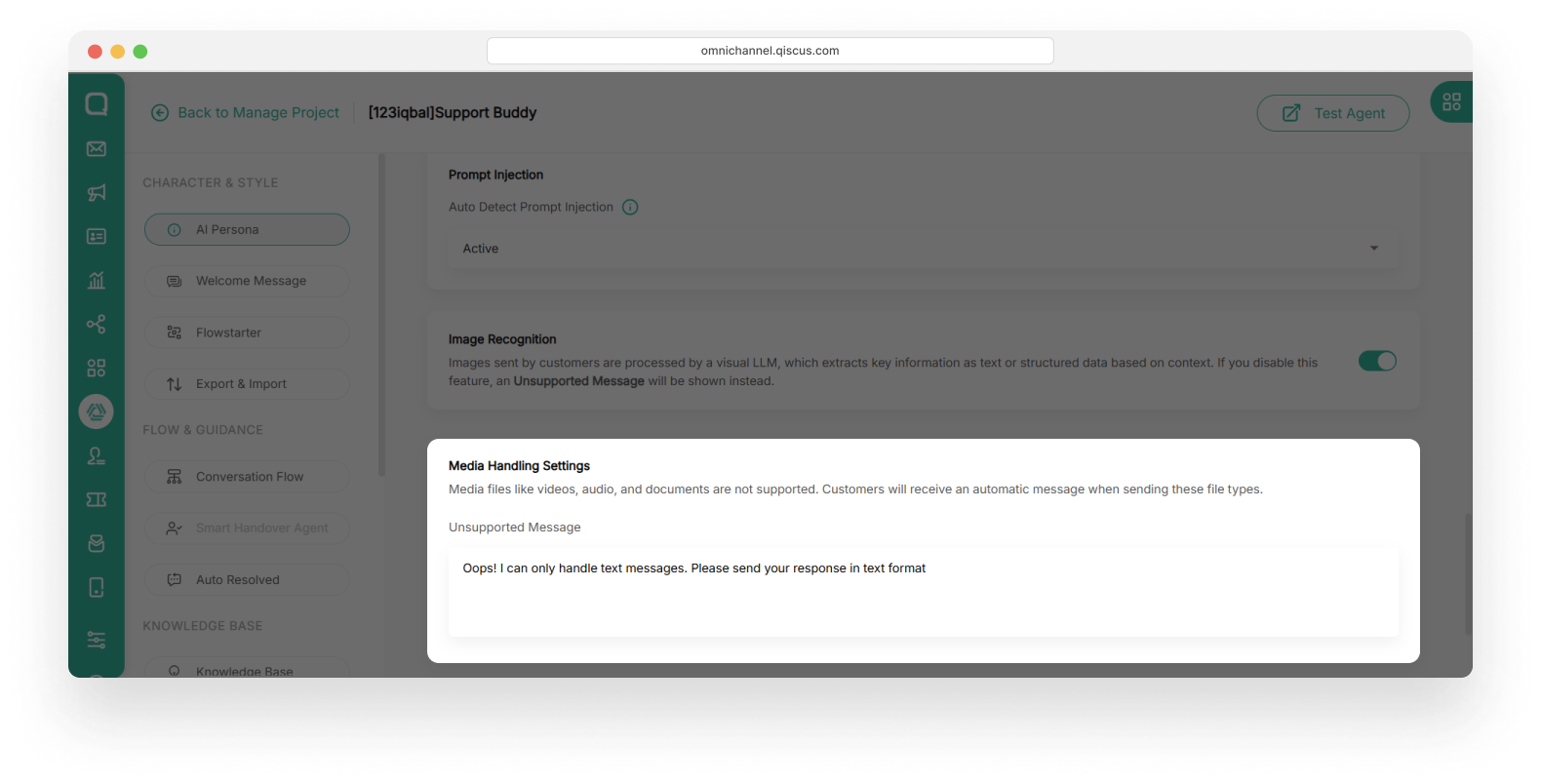Open the contact card icon in sidebar

pyautogui.click(x=97, y=237)
